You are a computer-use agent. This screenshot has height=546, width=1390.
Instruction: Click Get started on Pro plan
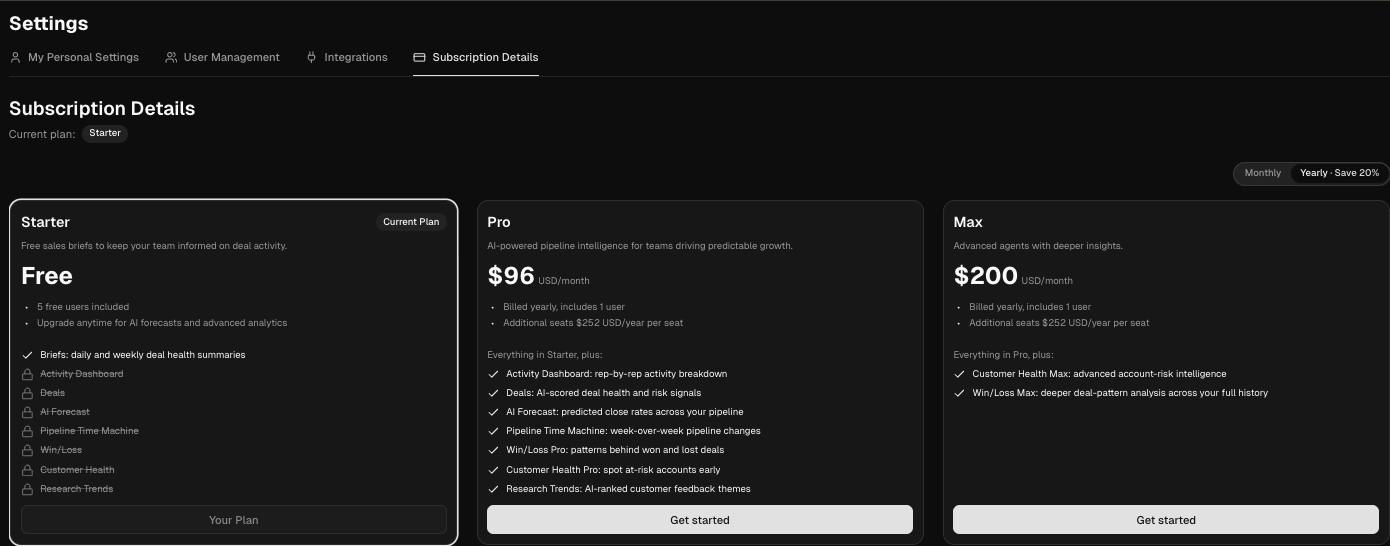699,520
